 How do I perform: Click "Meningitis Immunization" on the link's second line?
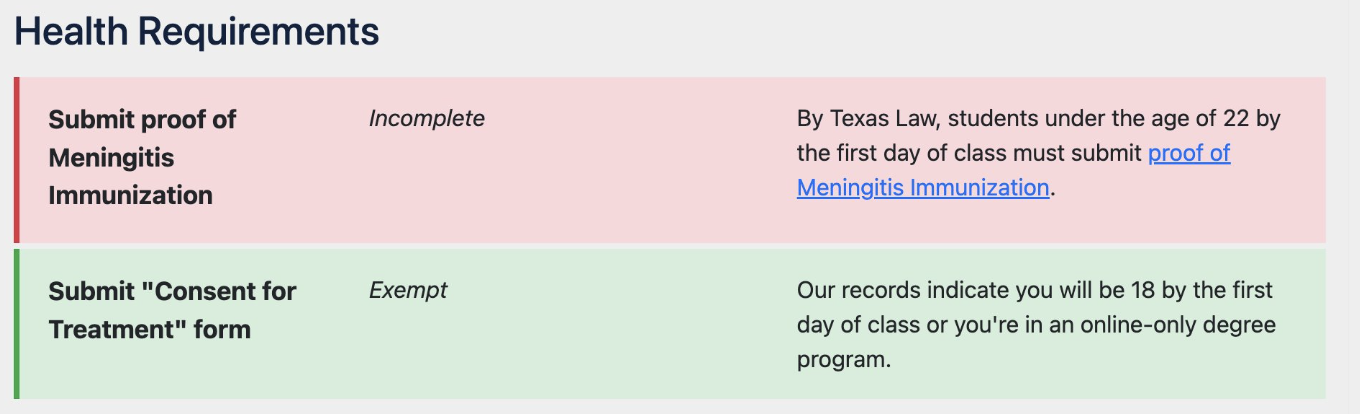point(922,188)
